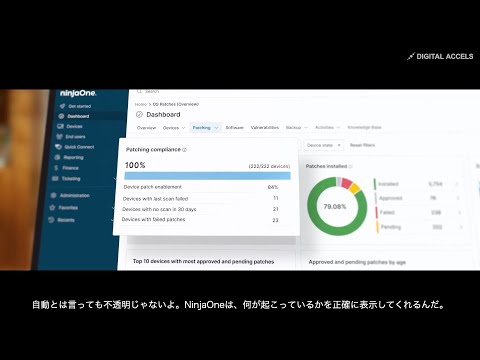This screenshot has height=360, width=480.
Task: Open the Pending row chevron arrow
Action: point(461,227)
